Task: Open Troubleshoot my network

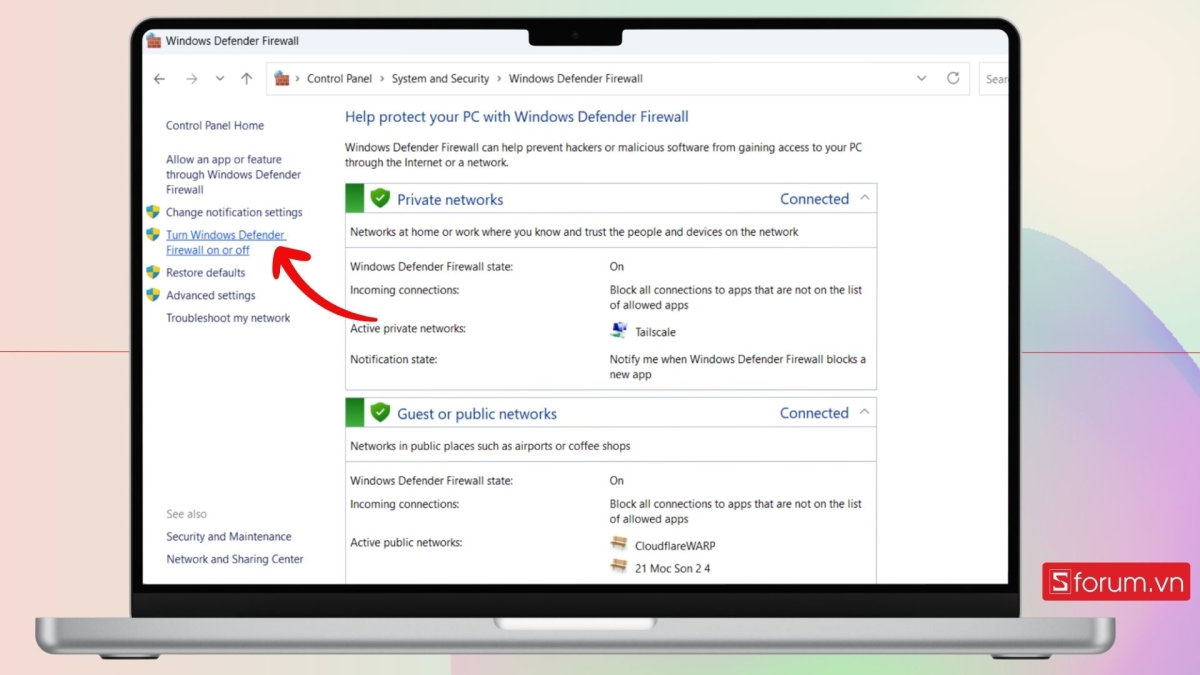Action: 228,318
